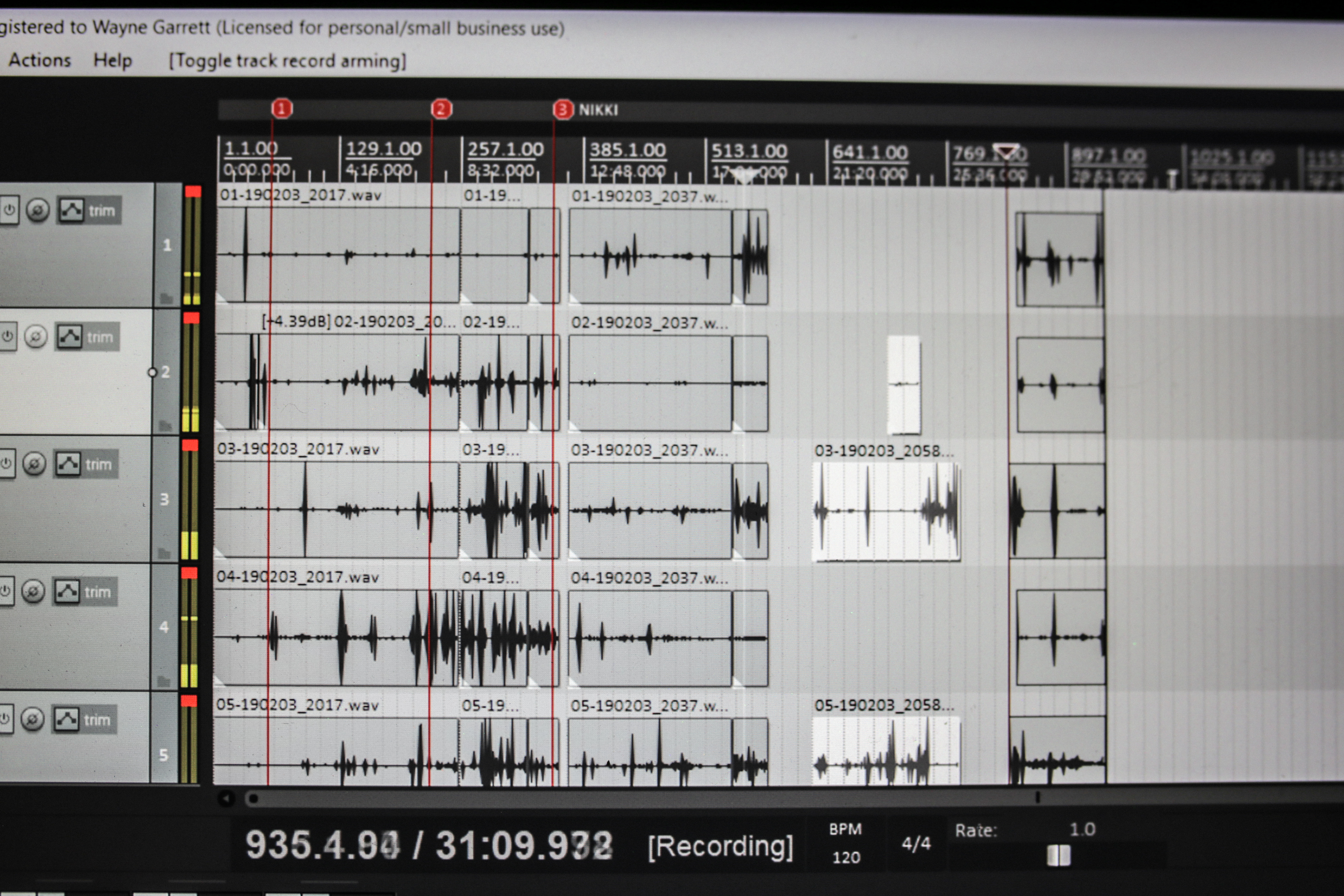Open the Actions menu
Image resolution: width=1344 pixels, height=896 pixels.
pyautogui.click(x=40, y=60)
